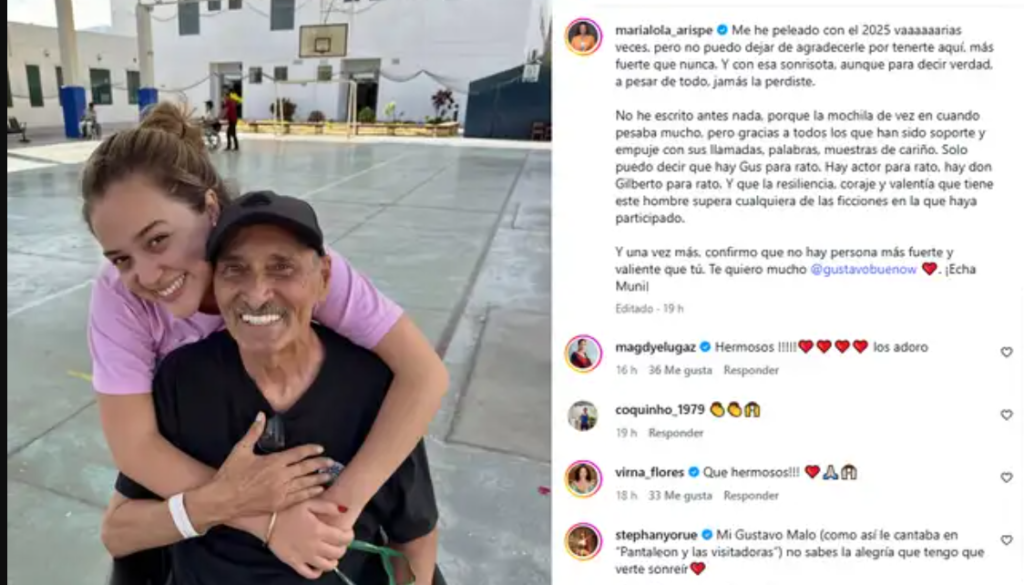The width and height of the screenshot is (1024, 585).
Task: View the 36 Me gusta likes list
Action: 680,370
